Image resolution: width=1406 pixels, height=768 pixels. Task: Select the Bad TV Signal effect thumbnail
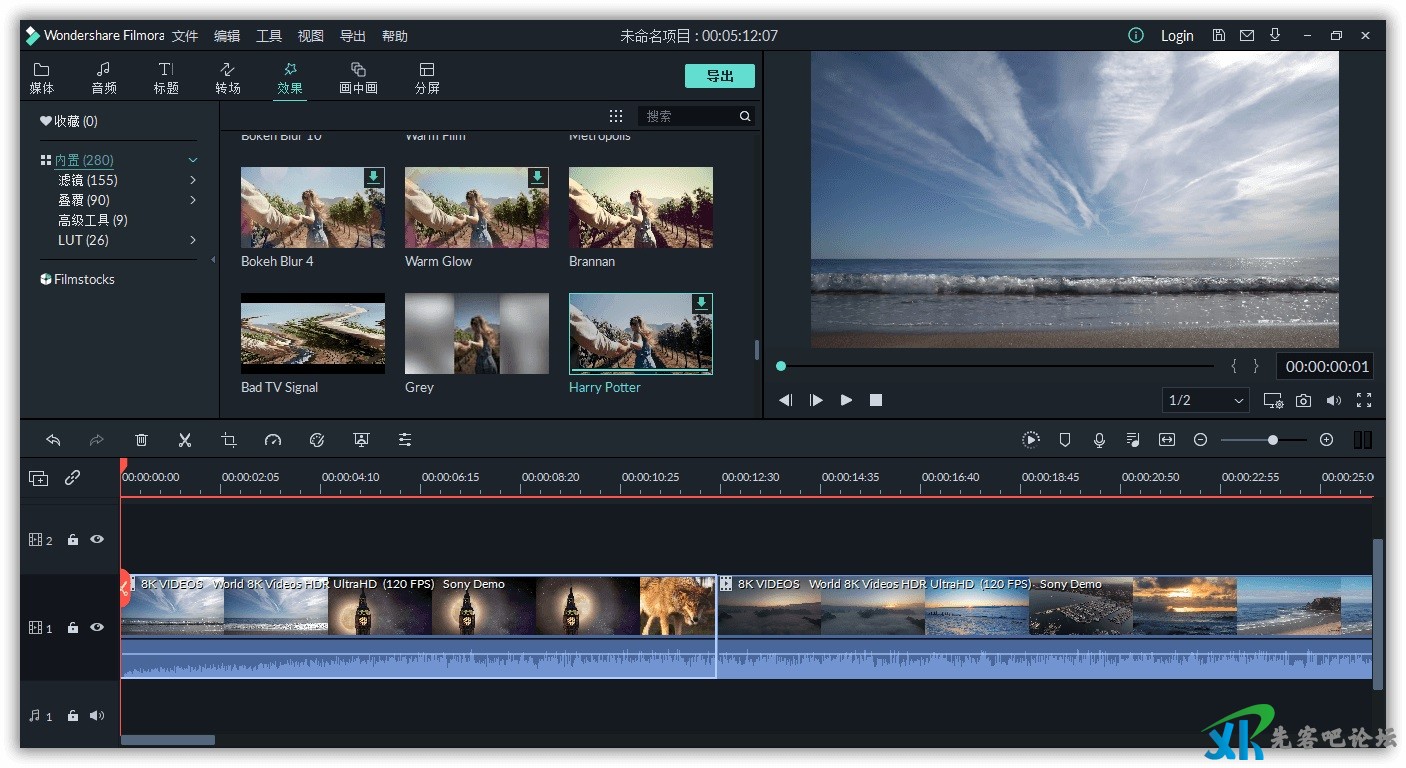pyautogui.click(x=313, y=333)
